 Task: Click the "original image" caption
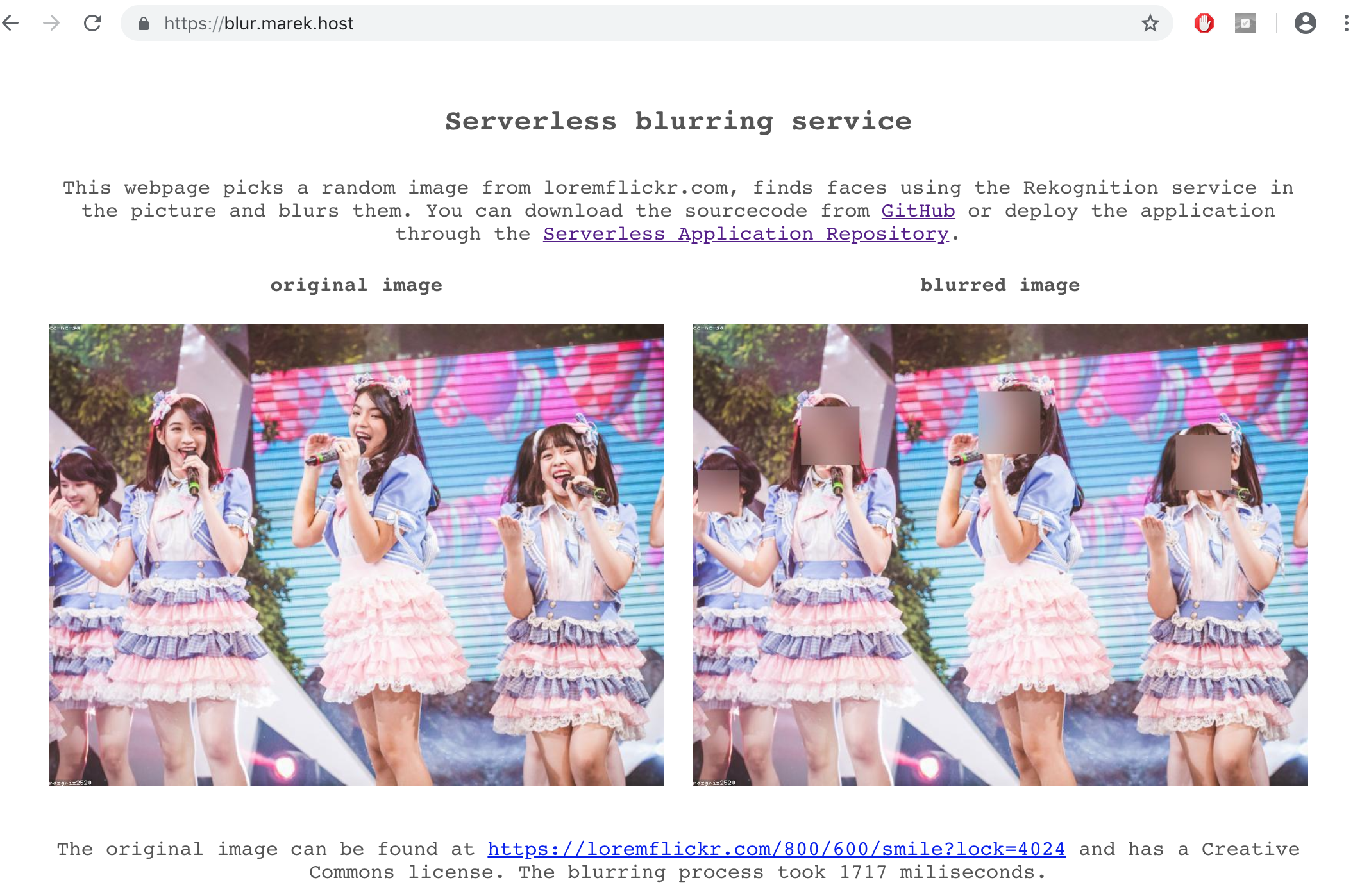pyautogui.click(x=356, y=285)
